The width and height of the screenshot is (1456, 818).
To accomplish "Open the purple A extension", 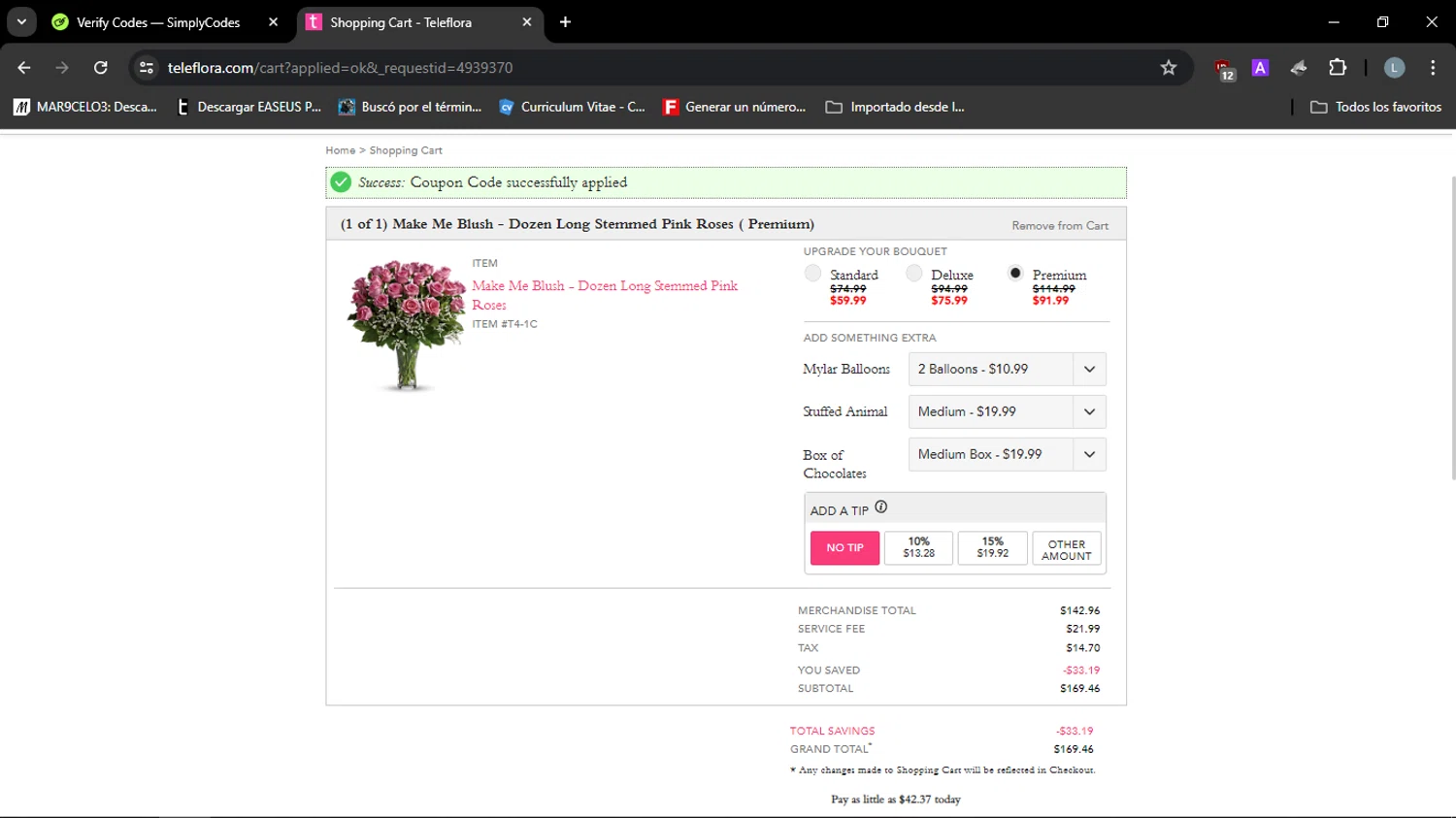I will tap(1260, 68).
